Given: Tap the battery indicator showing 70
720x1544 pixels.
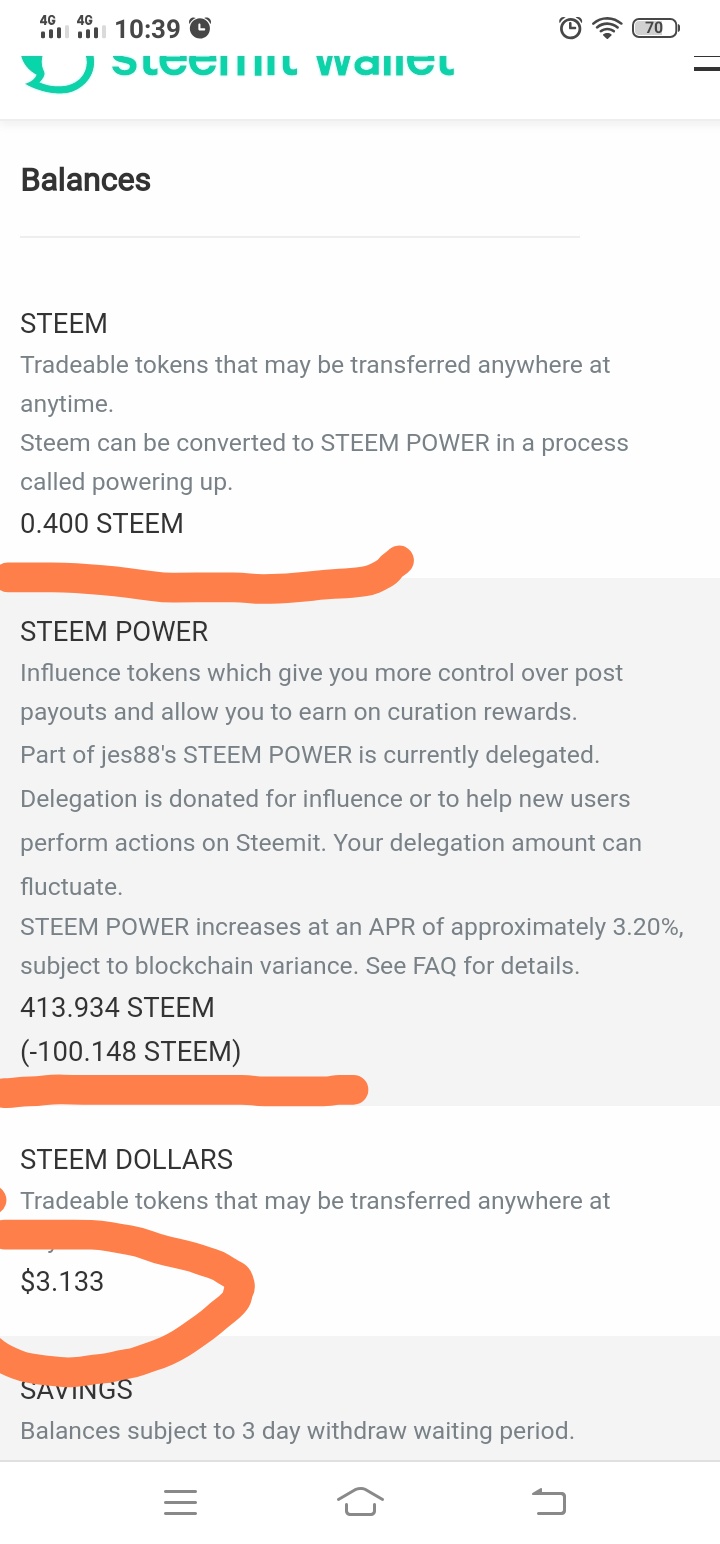Looking at the screenshot, I should (x=656, y=28).
